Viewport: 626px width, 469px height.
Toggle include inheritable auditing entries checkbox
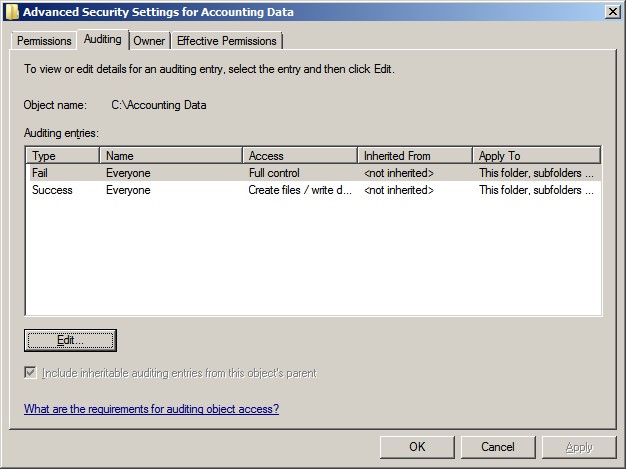pos(31,373)
